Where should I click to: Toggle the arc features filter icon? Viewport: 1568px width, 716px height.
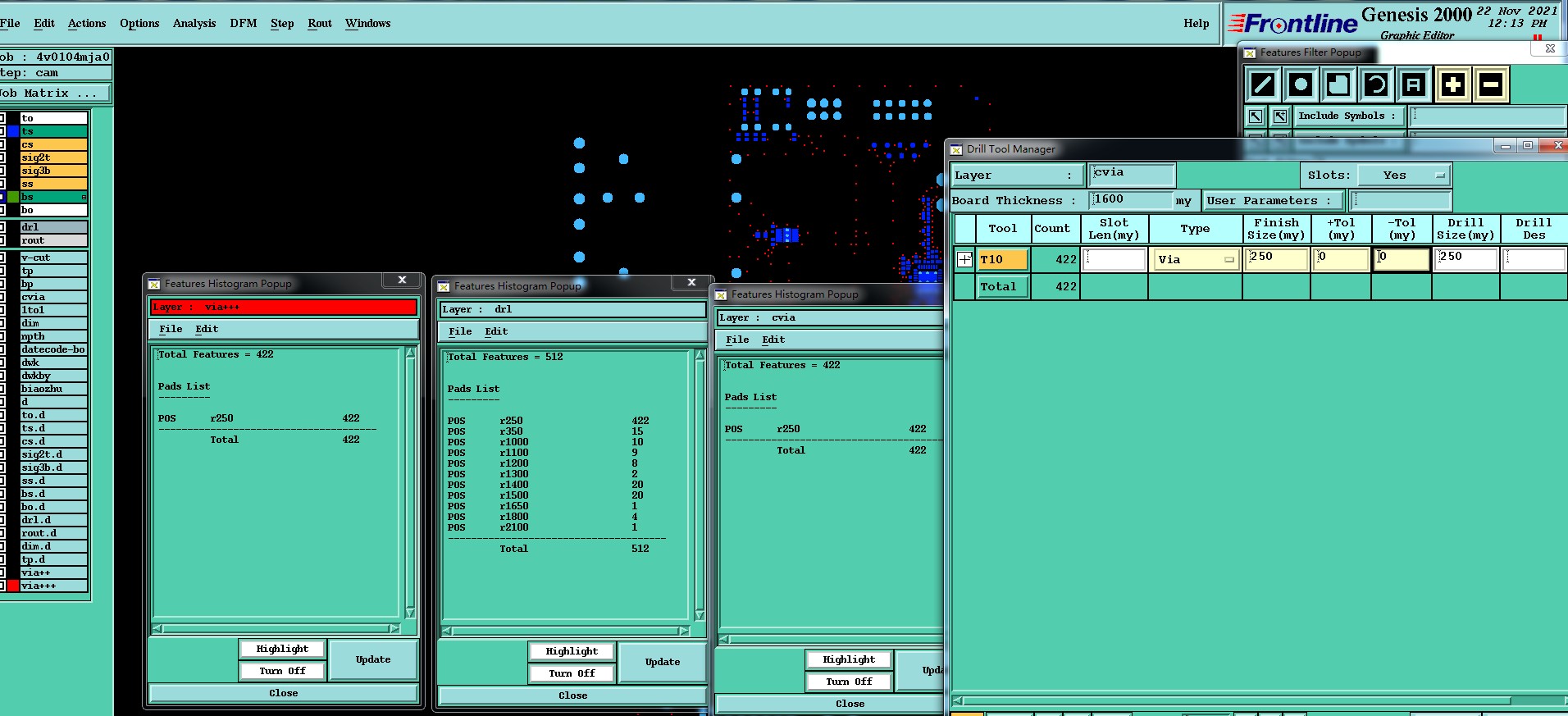[1376, 84]
